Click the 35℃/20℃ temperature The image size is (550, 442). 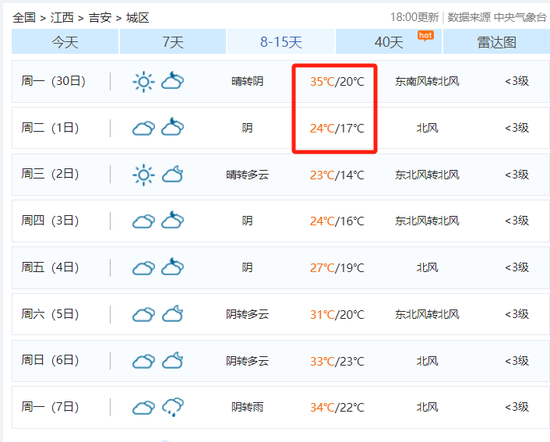(x=337, y=82)
